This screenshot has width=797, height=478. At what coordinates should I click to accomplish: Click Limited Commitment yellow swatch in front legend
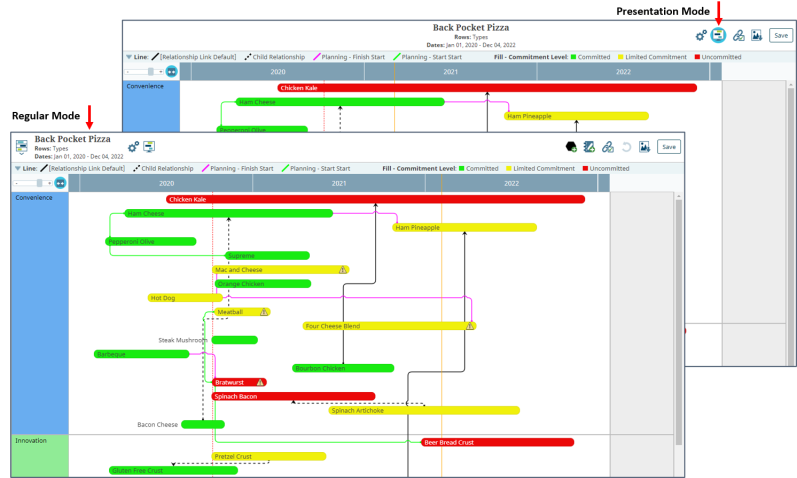coord(509,168)
